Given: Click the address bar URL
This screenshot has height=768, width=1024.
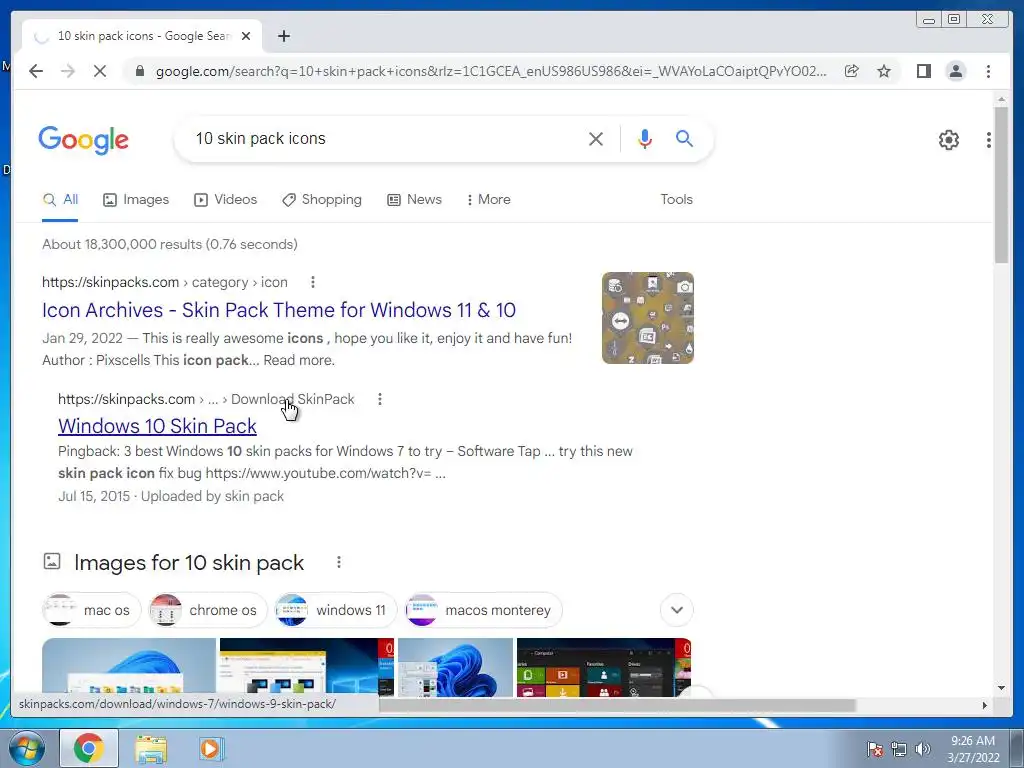Looking at the screenshot, I should [491, 71].
